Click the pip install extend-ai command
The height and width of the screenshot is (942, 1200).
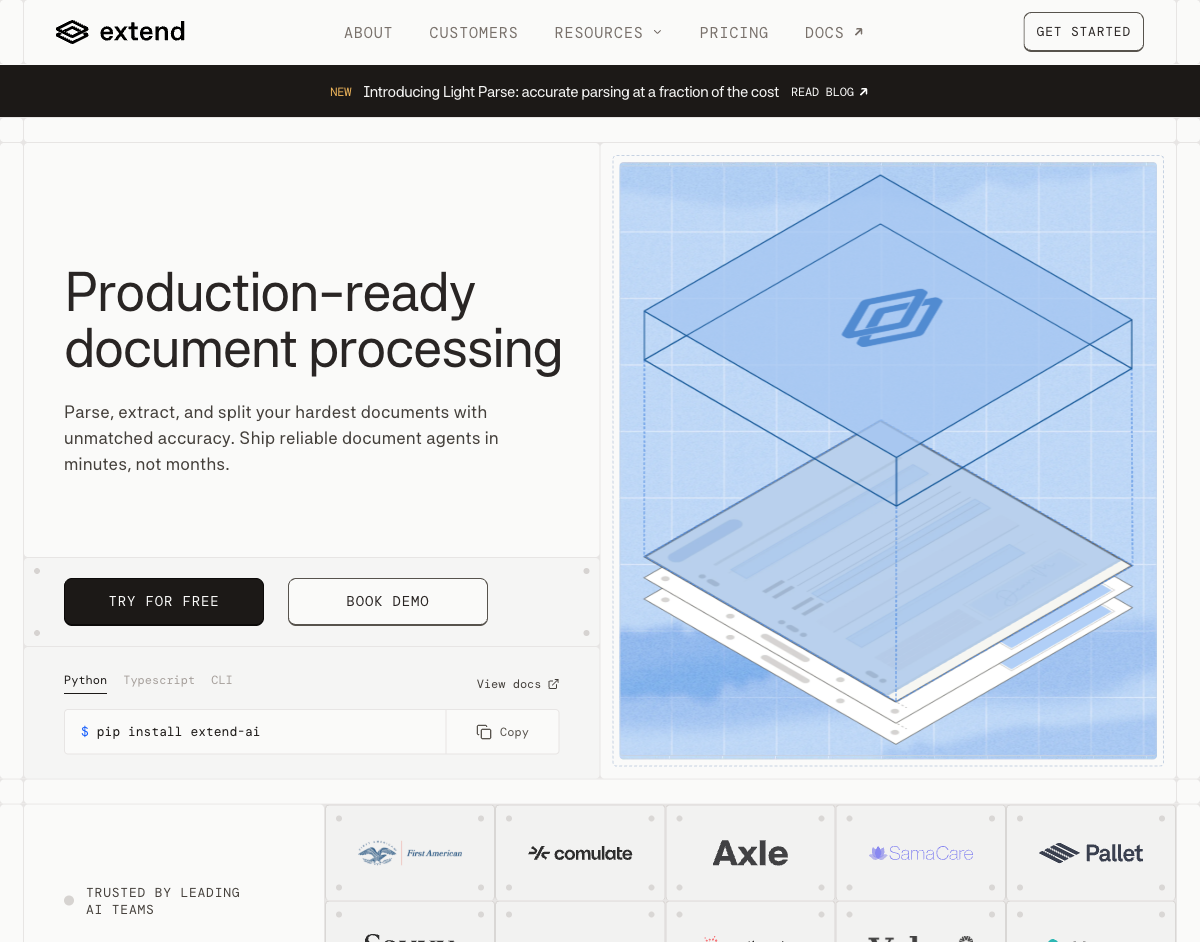[178, 732]
